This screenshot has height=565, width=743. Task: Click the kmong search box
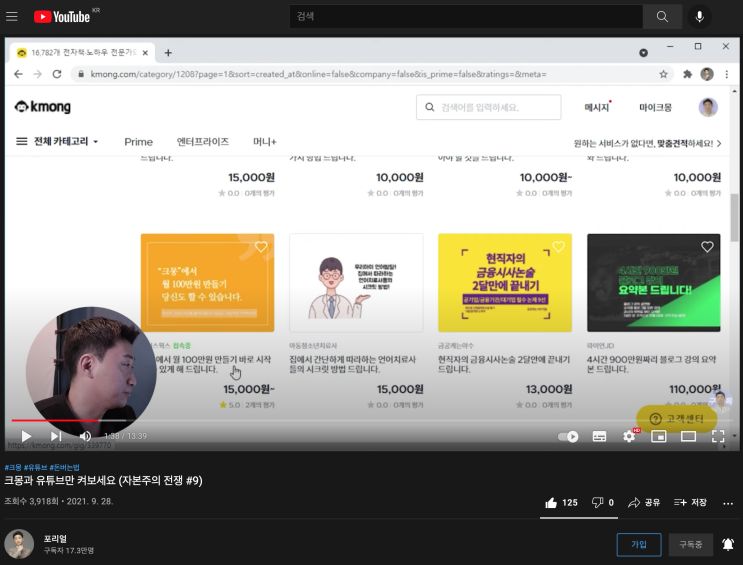pyautogui.click(x=489, y=107)
